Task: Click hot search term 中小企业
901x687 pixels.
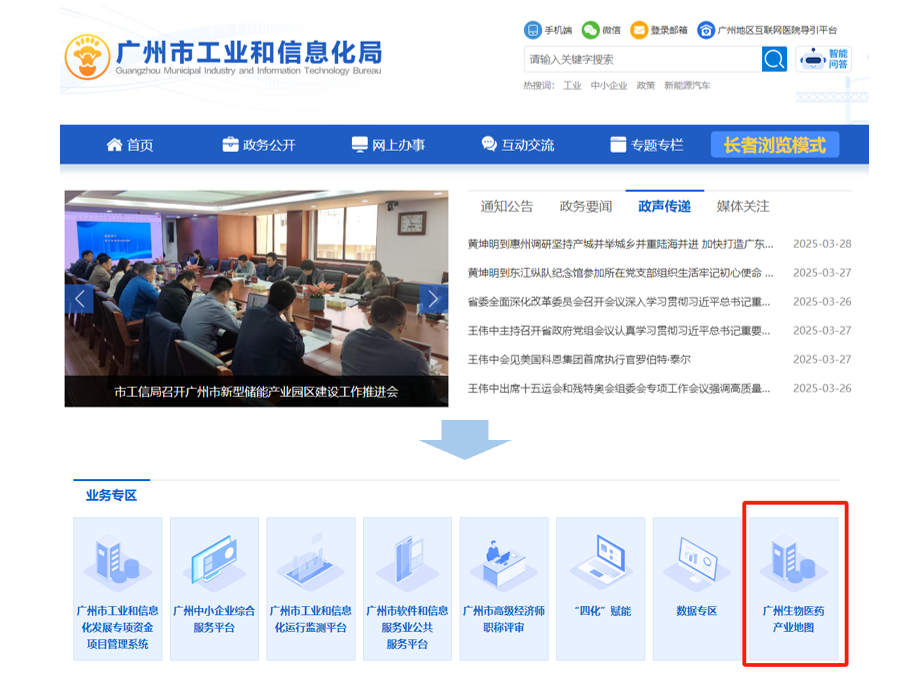Action: pos(609,86)
